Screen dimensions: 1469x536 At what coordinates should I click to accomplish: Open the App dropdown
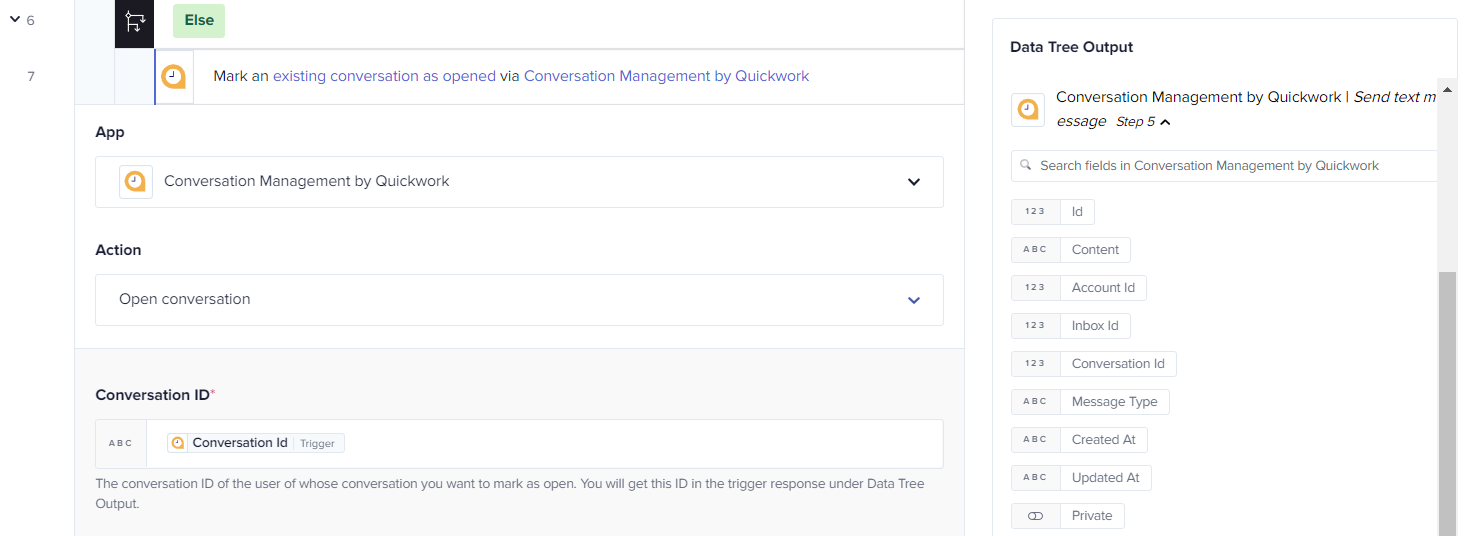coord(519,182)
